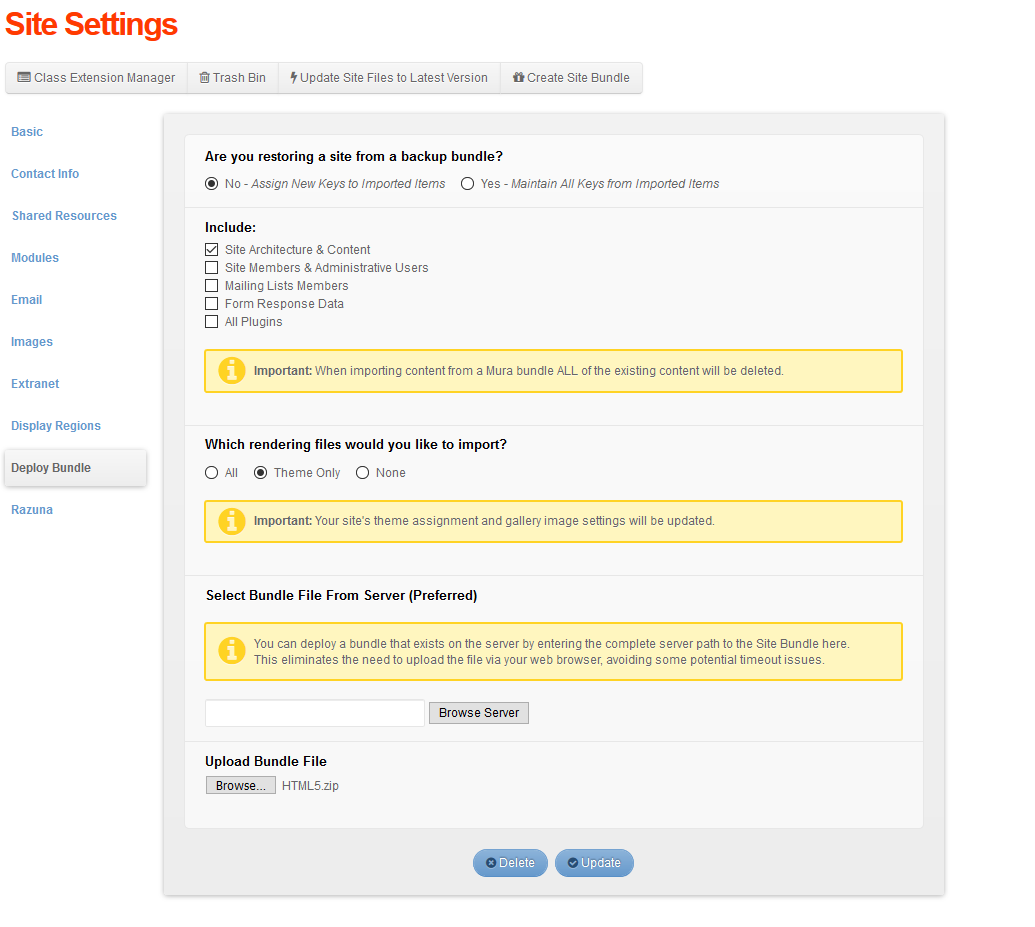1035x927 pixels.
Task: Click the server path input field
Action: tap(313, 712)
